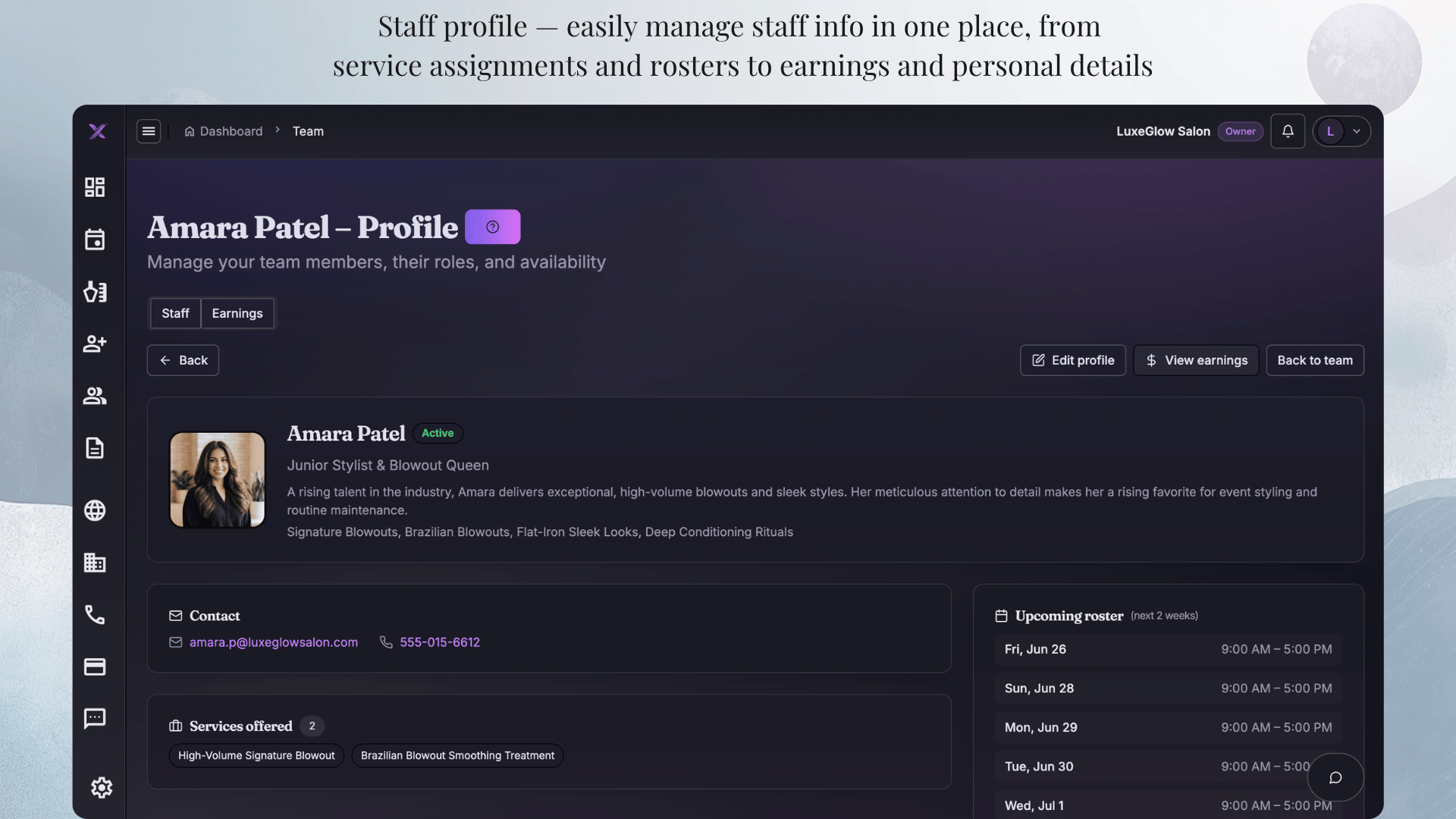Click Amara Patel's profile photo
Image resolution: width=1456 pixels, height=819 pixels.
[218, 480]
